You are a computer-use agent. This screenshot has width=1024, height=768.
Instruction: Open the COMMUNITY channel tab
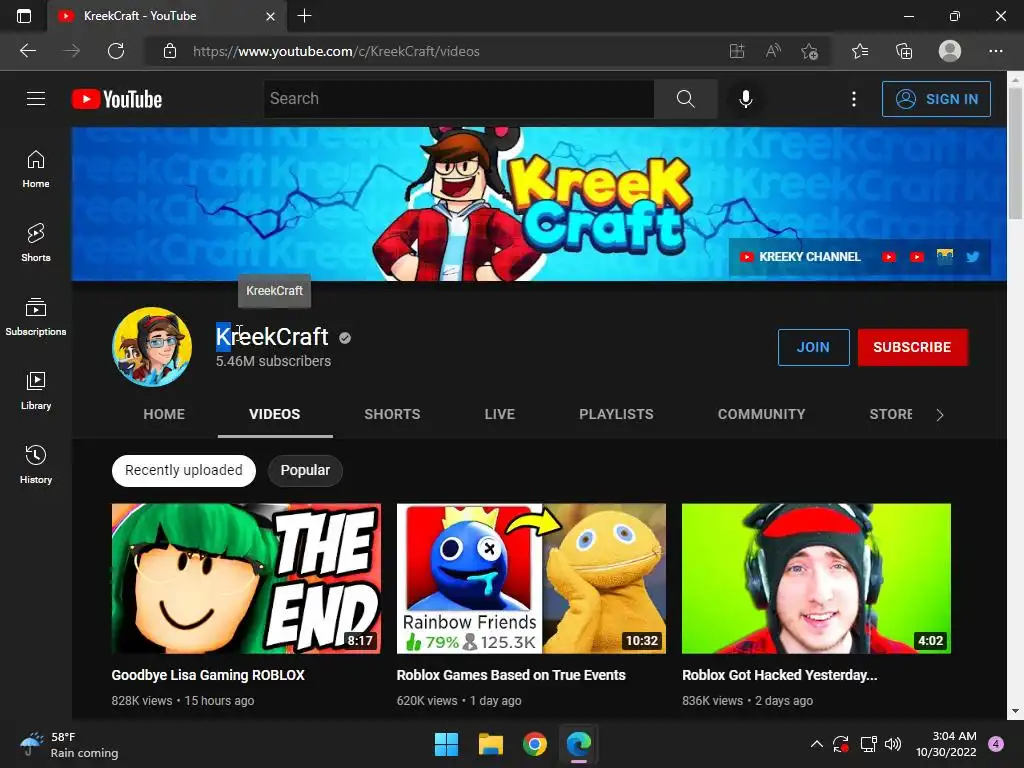click(761, 414)
